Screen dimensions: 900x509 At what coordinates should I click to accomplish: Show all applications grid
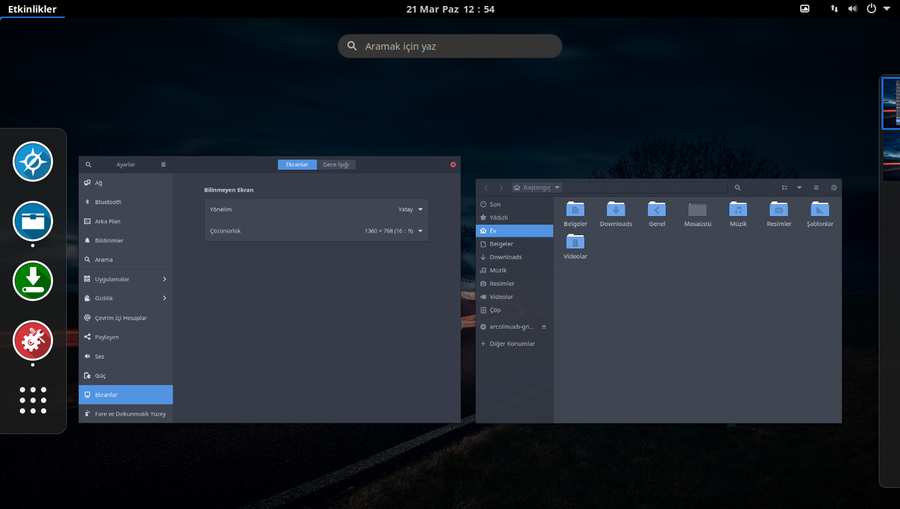point(33,399)
